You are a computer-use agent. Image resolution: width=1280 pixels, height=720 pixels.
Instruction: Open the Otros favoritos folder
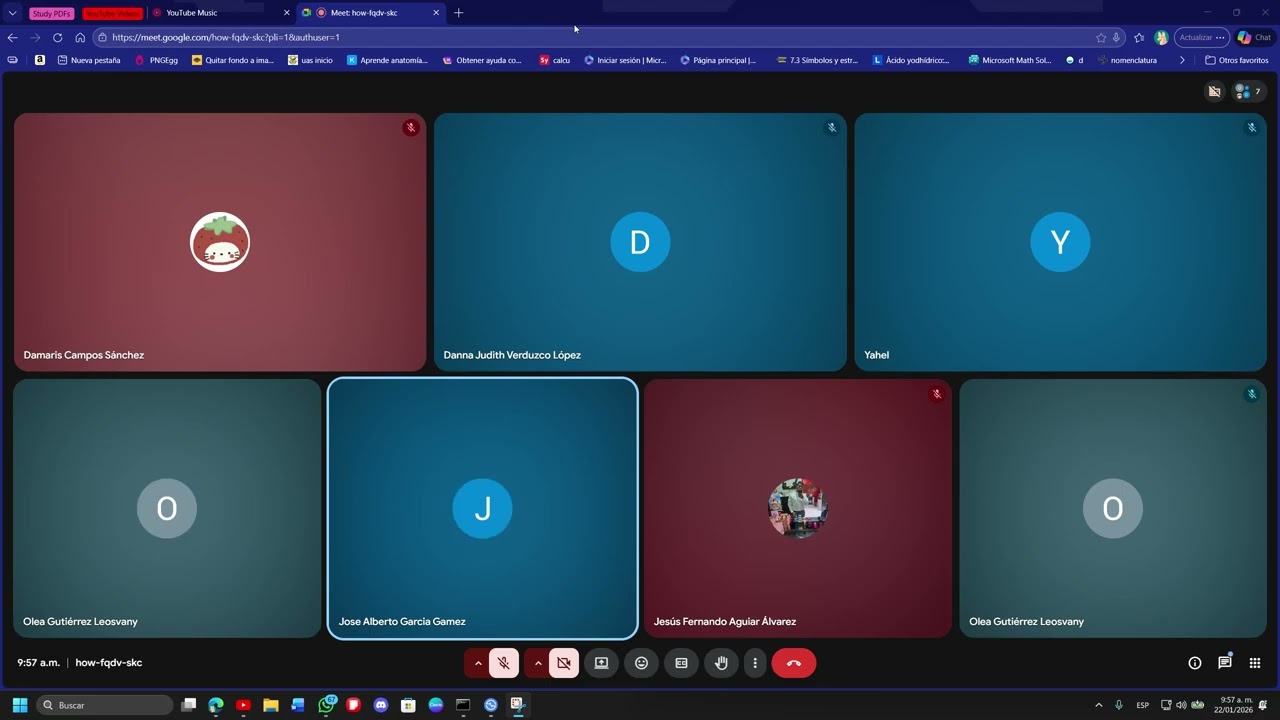[x=1237, y=60]
